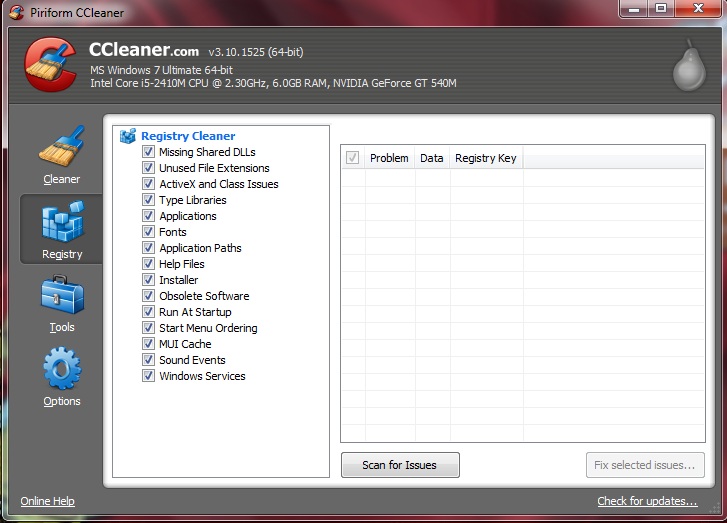Select the Registry label in sidebar
Image resolution: width=727 pixels, height=523 pixels.
[x=62, y=254]
